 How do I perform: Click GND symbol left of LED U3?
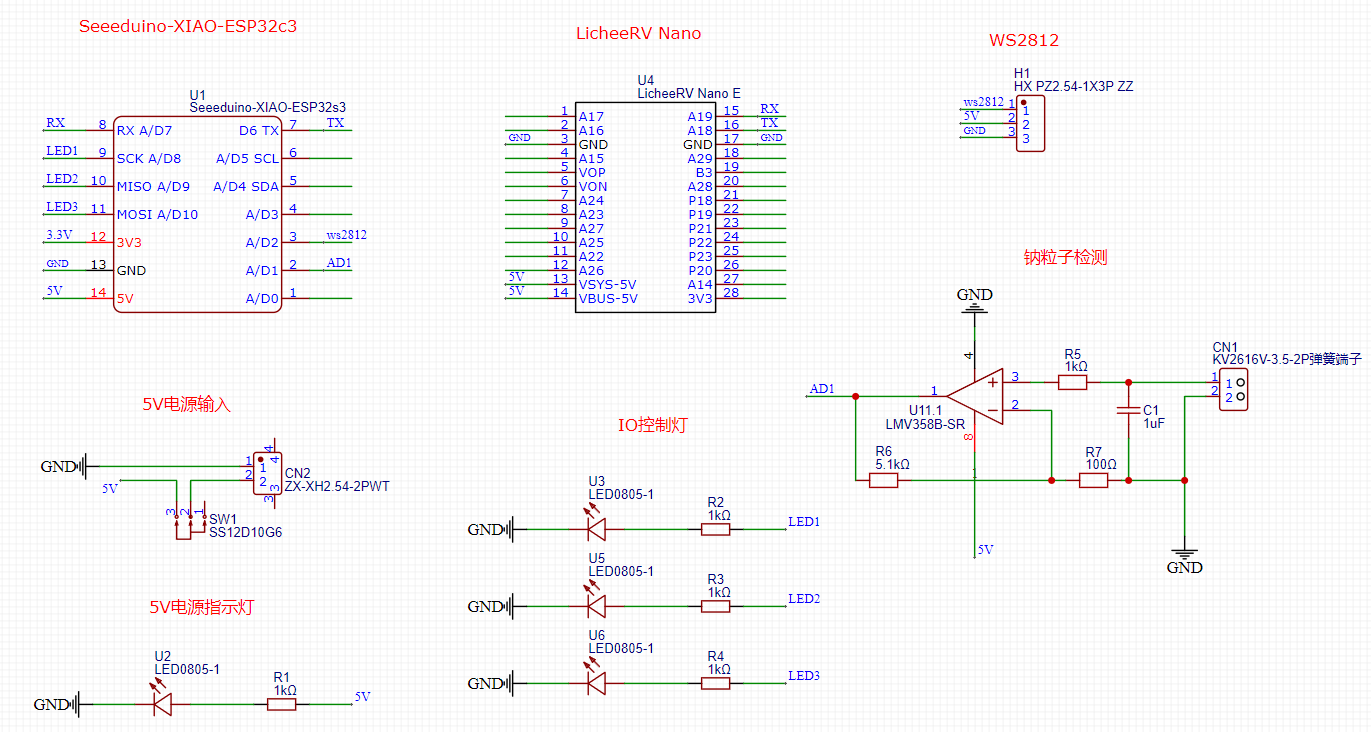(492, 529)
